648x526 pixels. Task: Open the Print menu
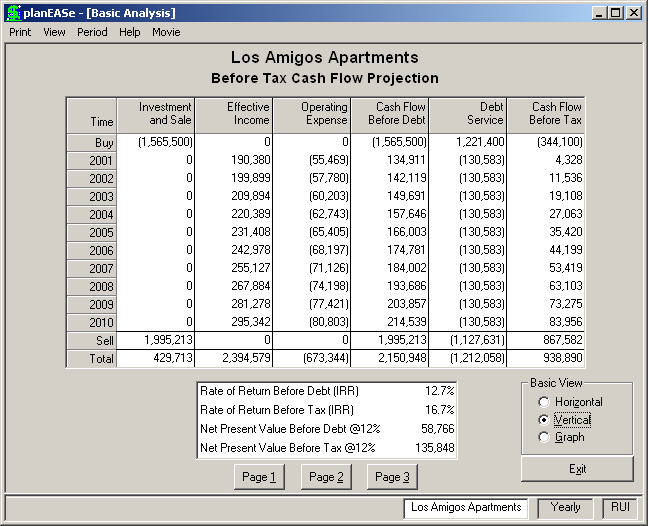[x=20, y=32]
